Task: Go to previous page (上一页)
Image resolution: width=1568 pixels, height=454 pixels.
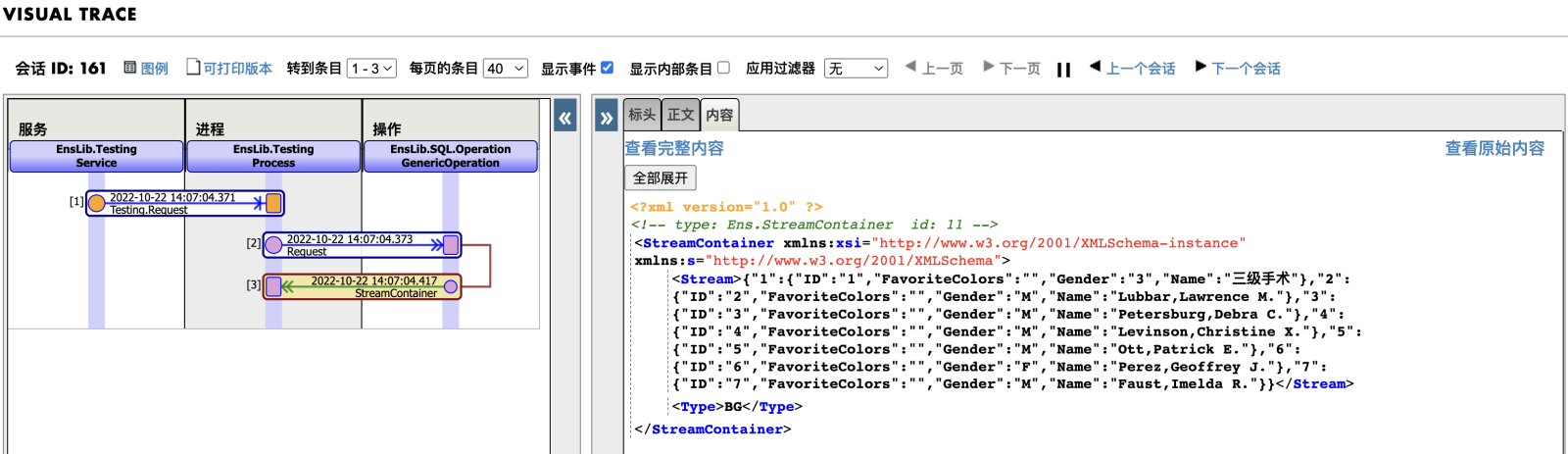Action: [x=934, y=69]
